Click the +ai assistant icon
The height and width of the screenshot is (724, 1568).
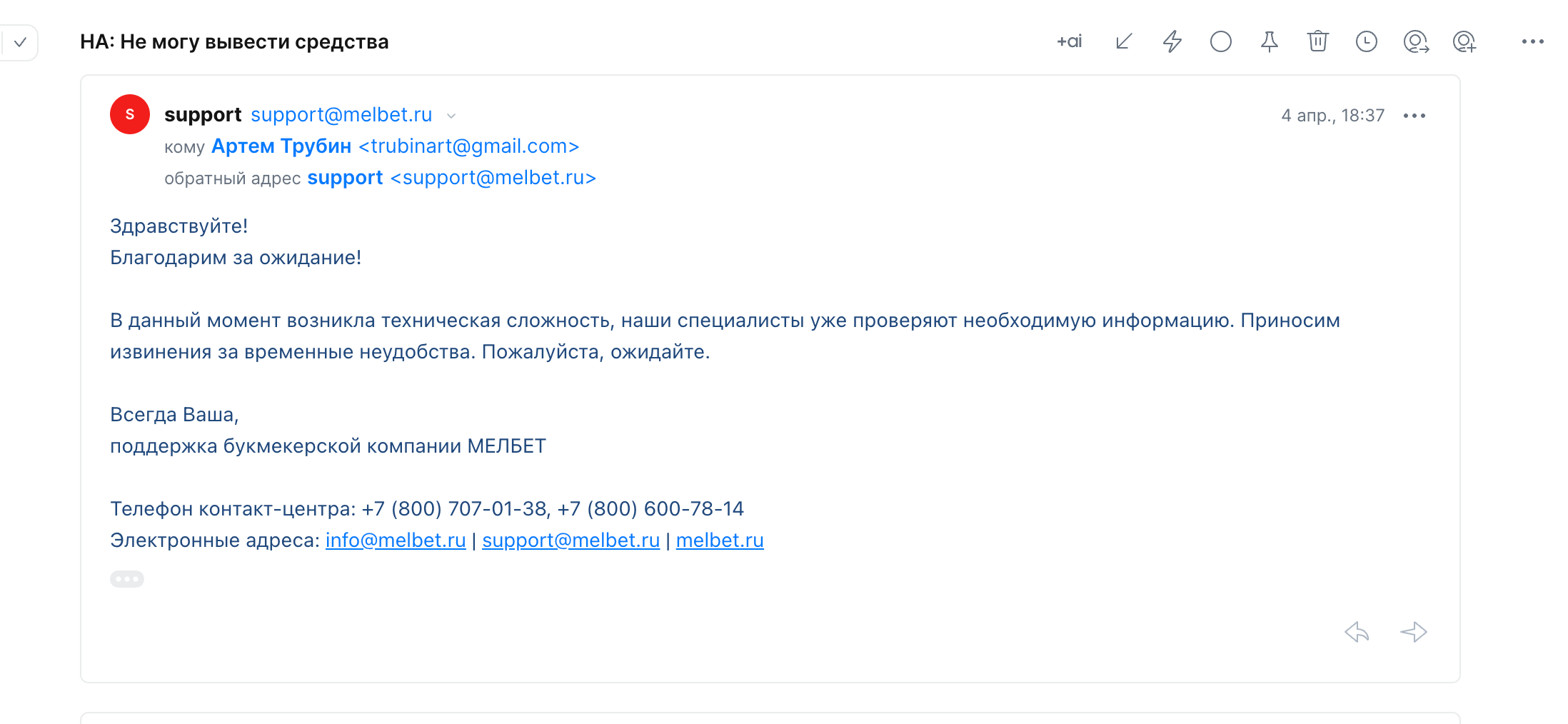coord(1069,41)
